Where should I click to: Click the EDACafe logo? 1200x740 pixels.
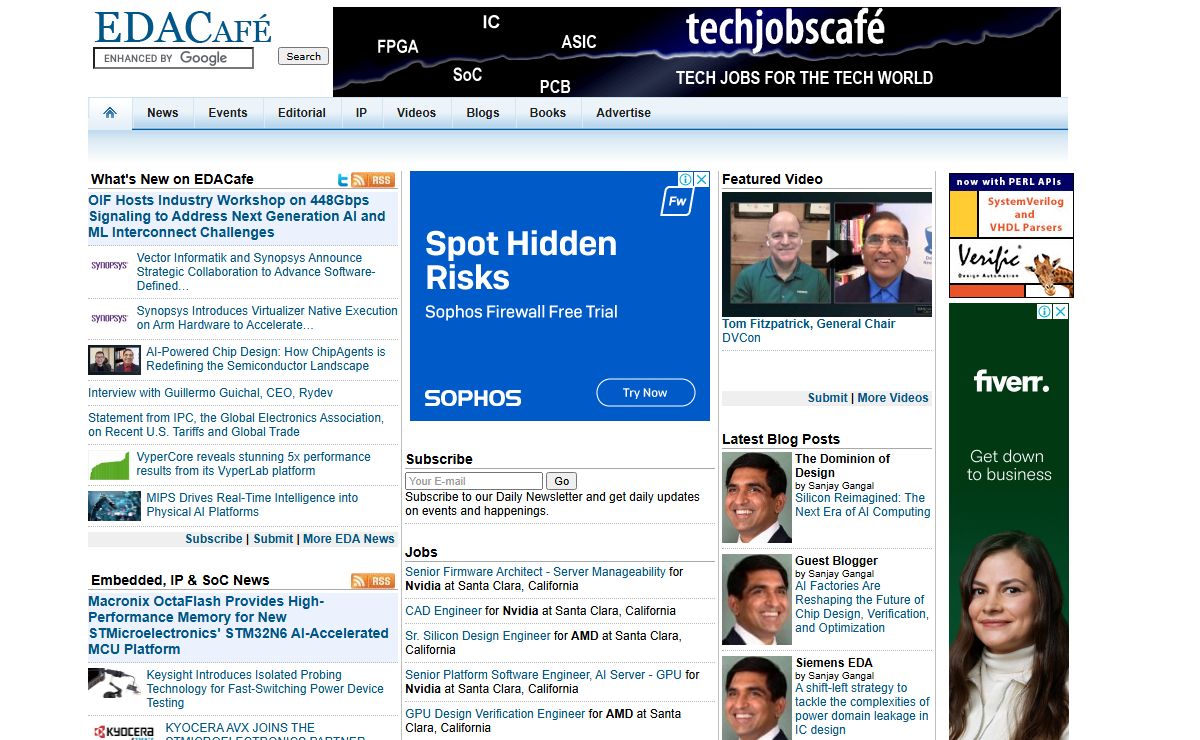pos(183,27)
